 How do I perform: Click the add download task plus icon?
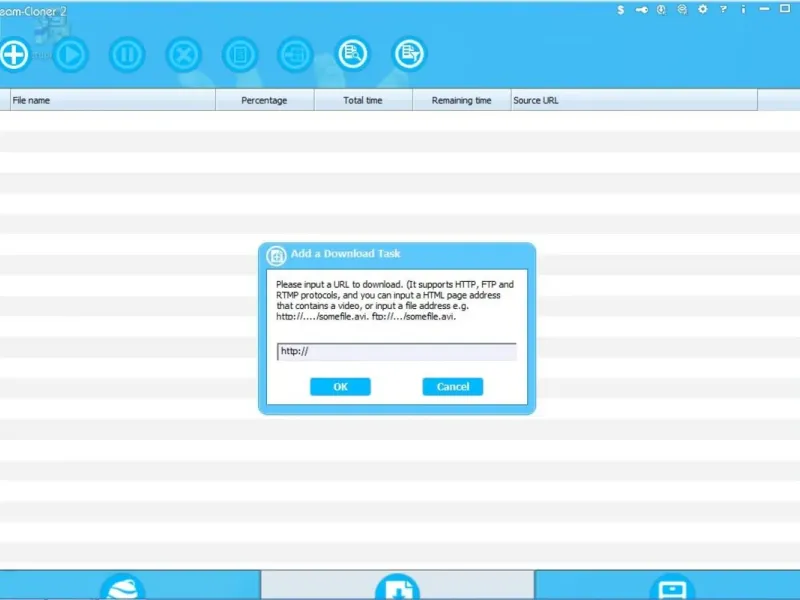[x=14, y=54]
